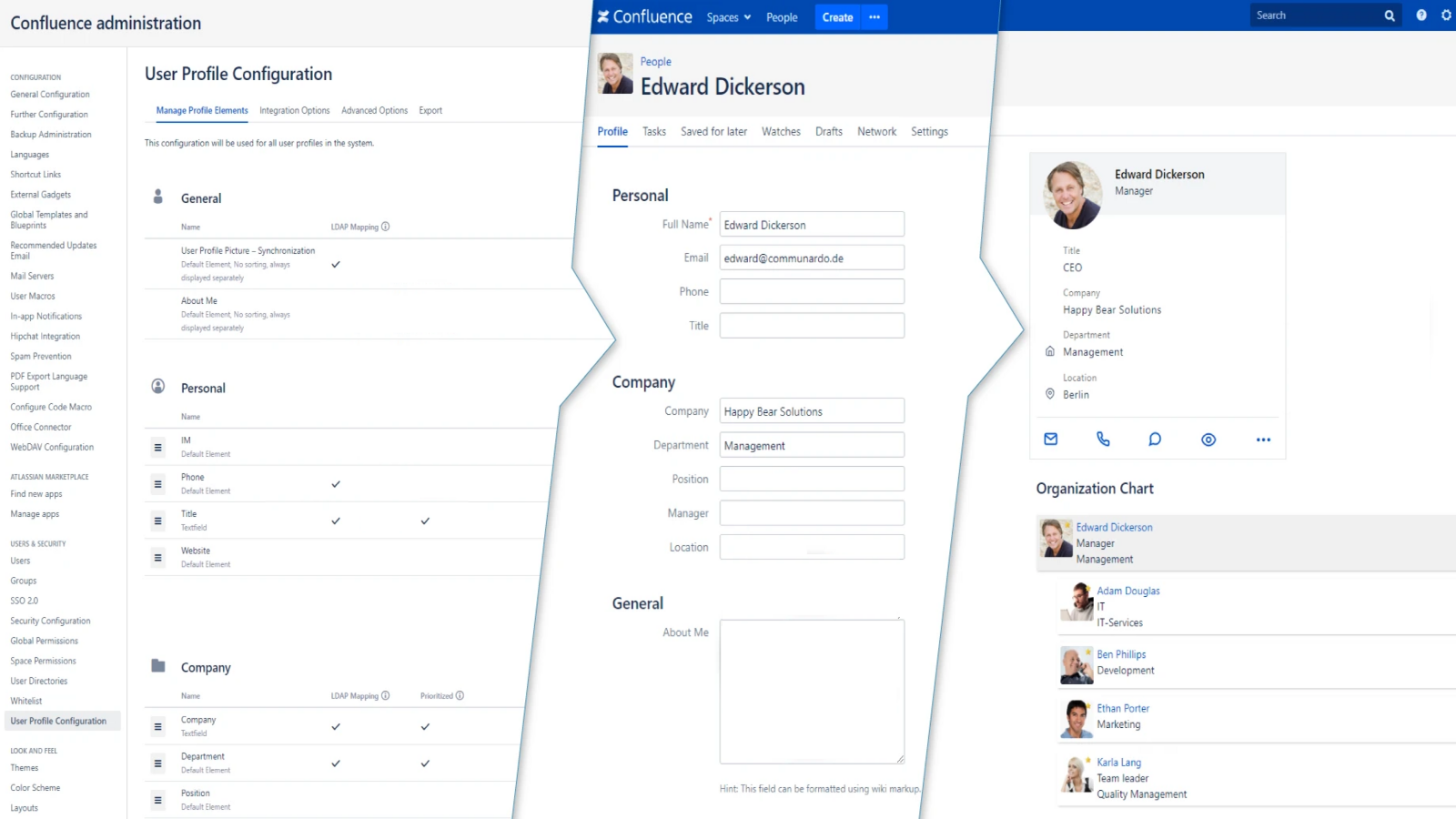Open chat via speech bubble icon
1456x819 pixels.
1155,440
